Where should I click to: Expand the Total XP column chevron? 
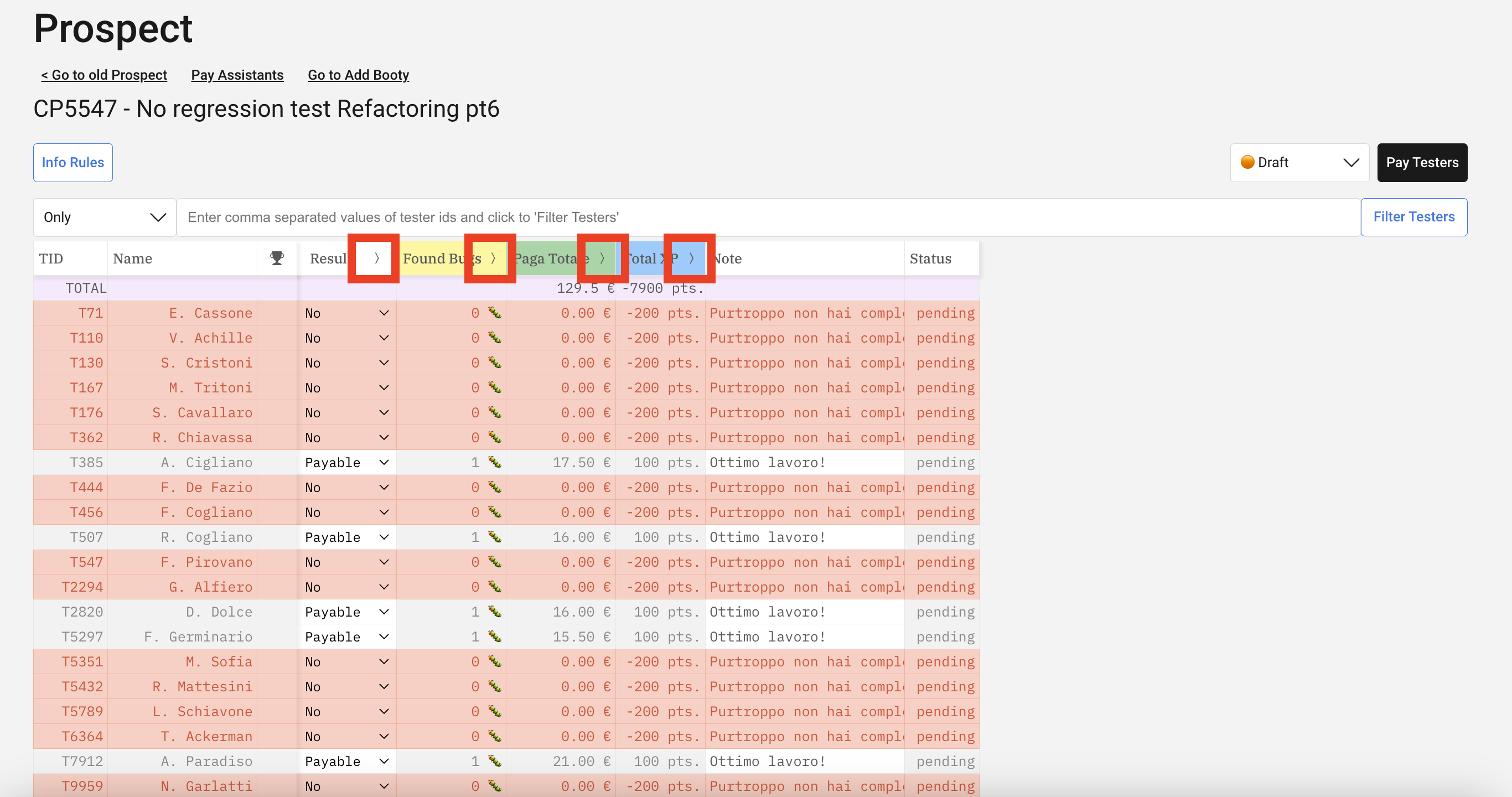click(691, 258)
